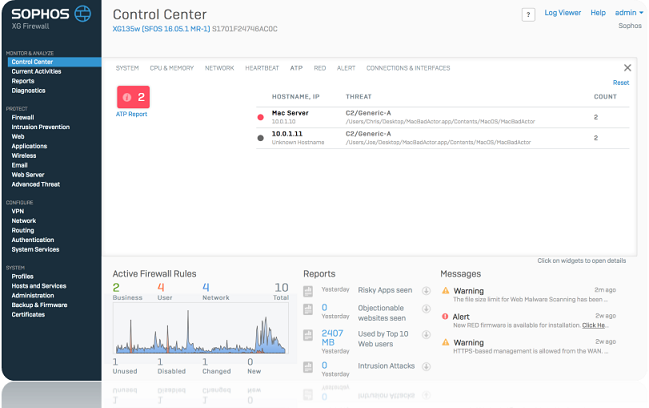Click the gray status dot for 10.0.1.11

coord(260,138)
